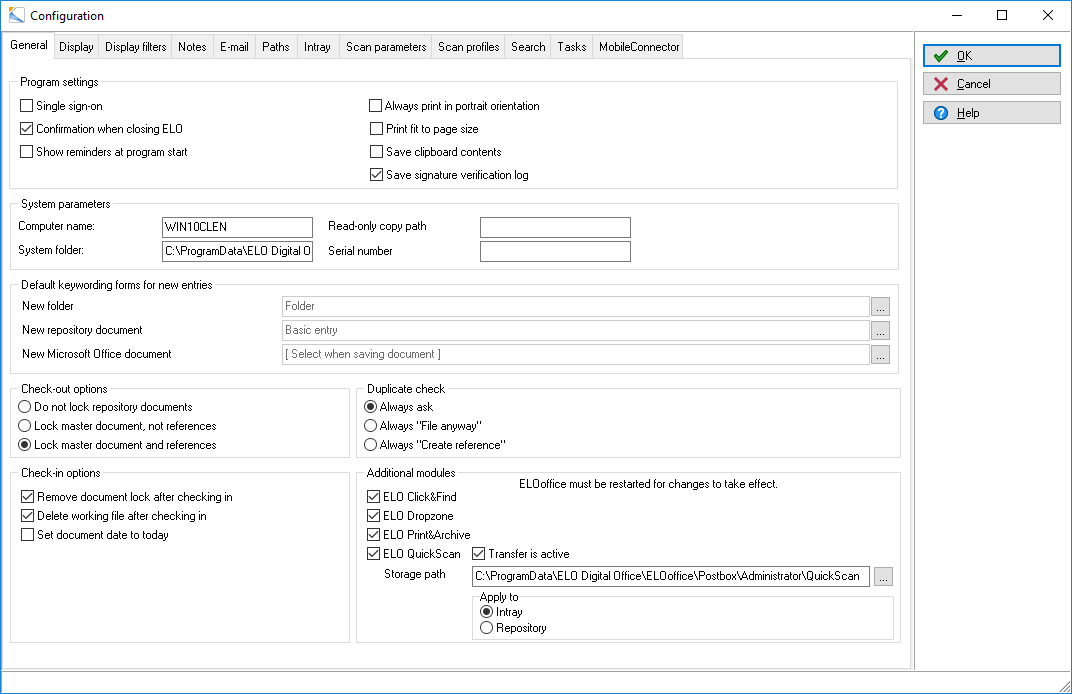Go to the Notes tab
The height and width of the screenshot is (694, 1072).
192,46
